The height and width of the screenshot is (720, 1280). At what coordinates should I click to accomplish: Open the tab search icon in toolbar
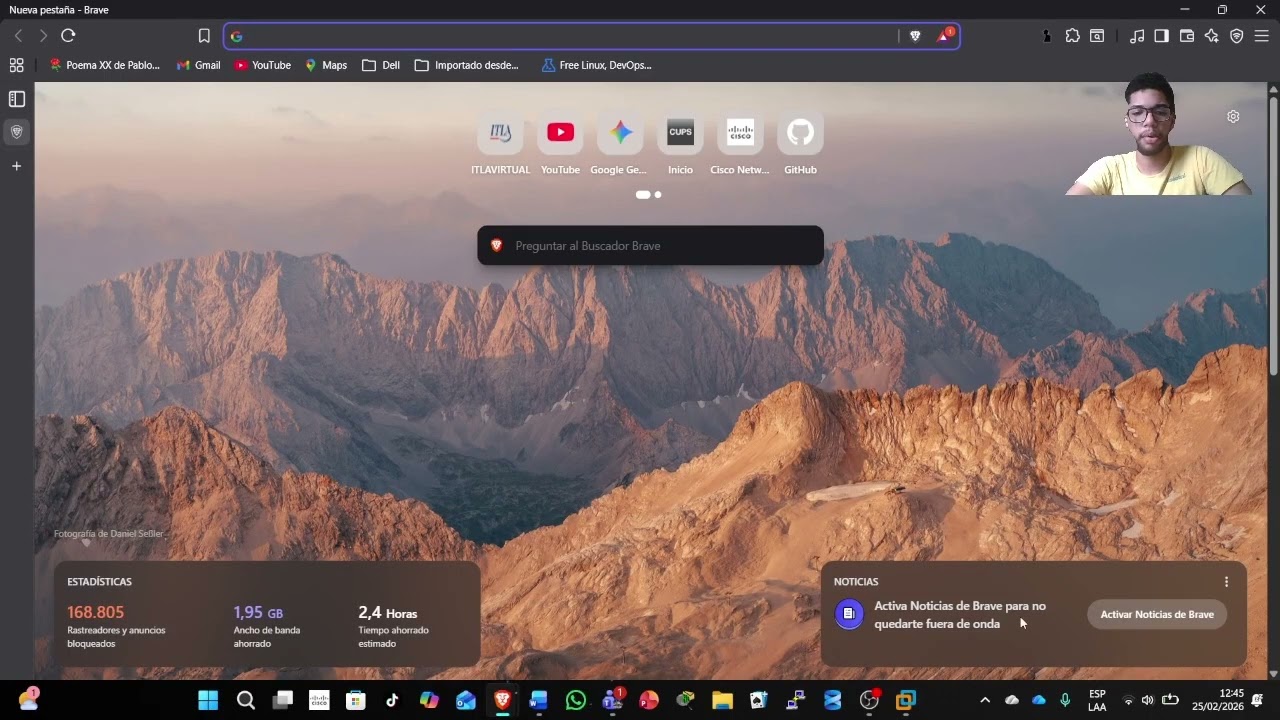click(1097, 36)
